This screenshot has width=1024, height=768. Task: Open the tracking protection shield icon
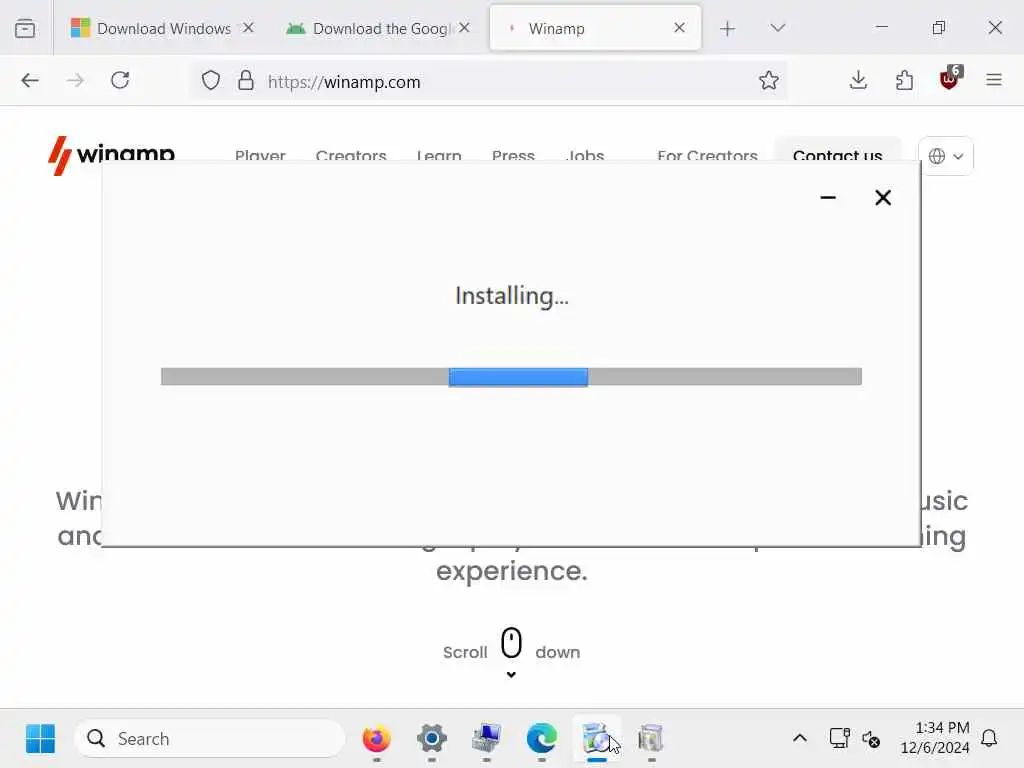[x=211, y=80]
